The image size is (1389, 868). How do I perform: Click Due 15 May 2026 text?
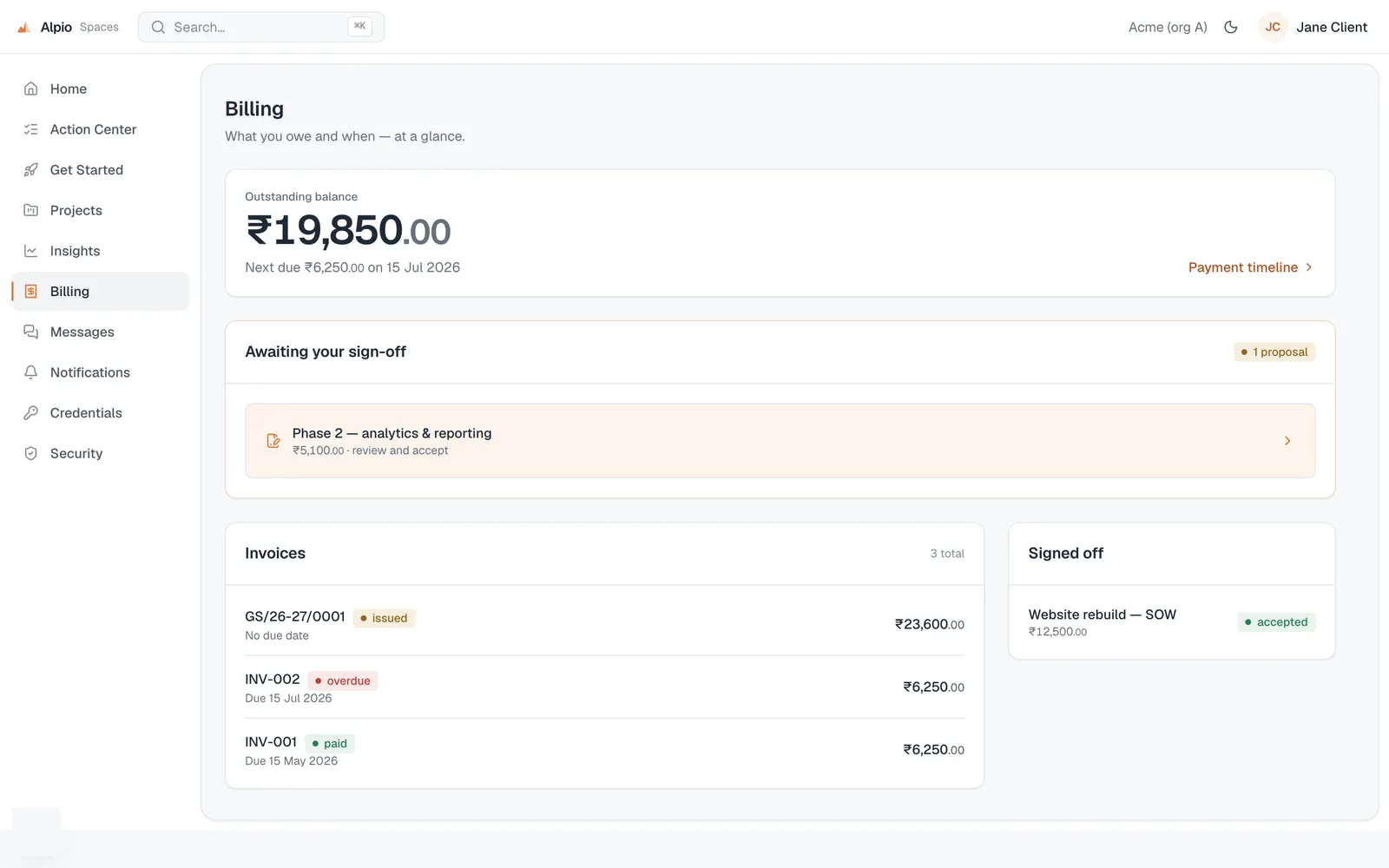pyautogui.click(x=292, y=761)
